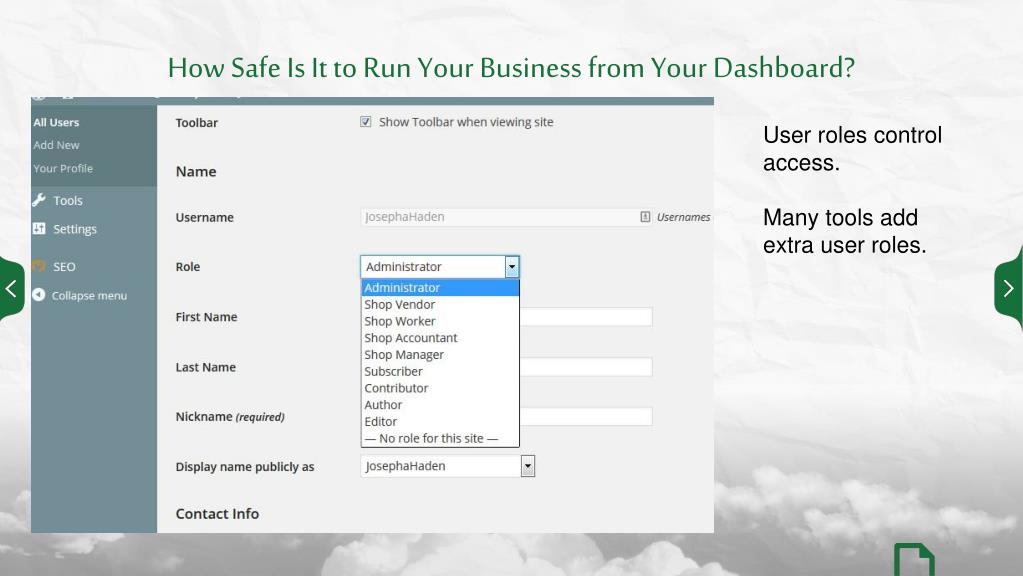The image size is (1023, 576).
Task: Choose No role for this site
Action: pyautogui.click(x=440, y=438)
